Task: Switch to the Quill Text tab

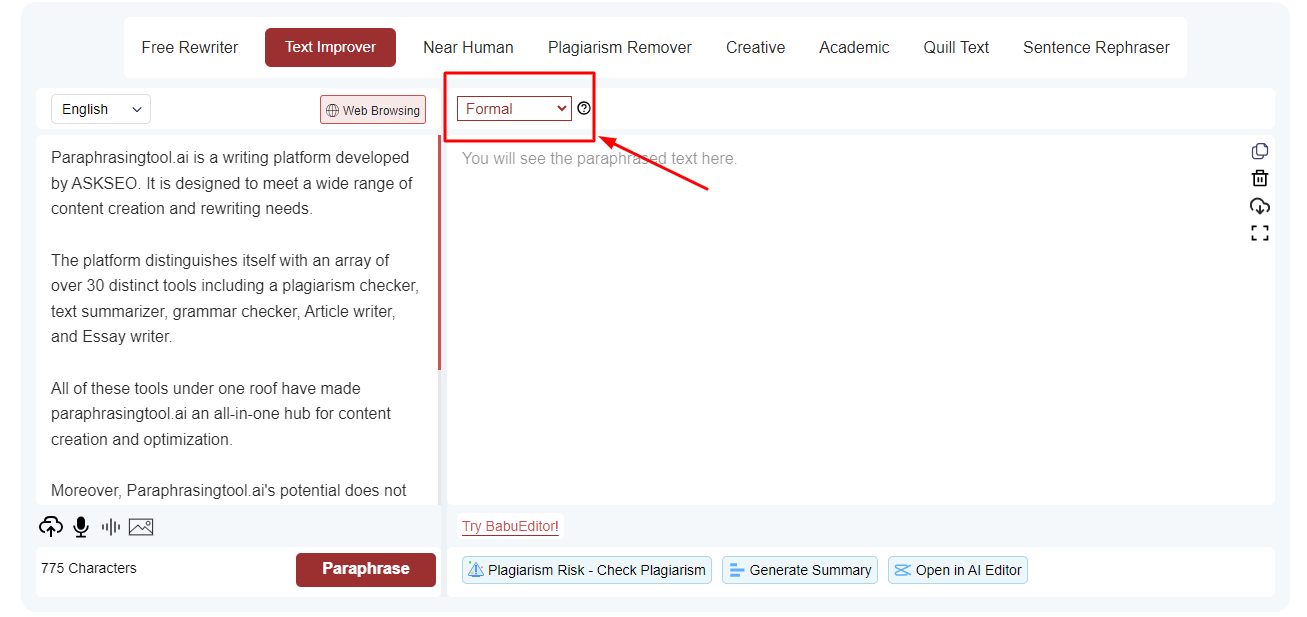Action: pyautogui.click(x=956, y=47)
